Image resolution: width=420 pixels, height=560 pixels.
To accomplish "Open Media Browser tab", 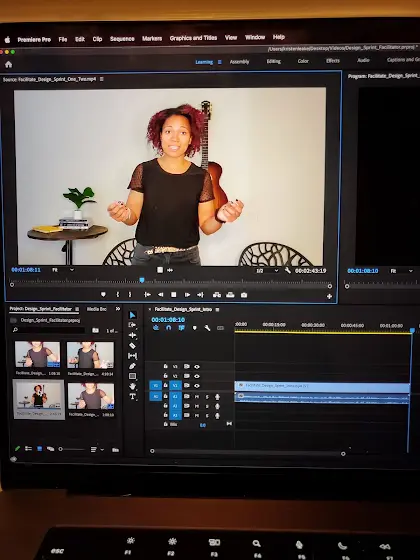I will (x=96, y=309).
